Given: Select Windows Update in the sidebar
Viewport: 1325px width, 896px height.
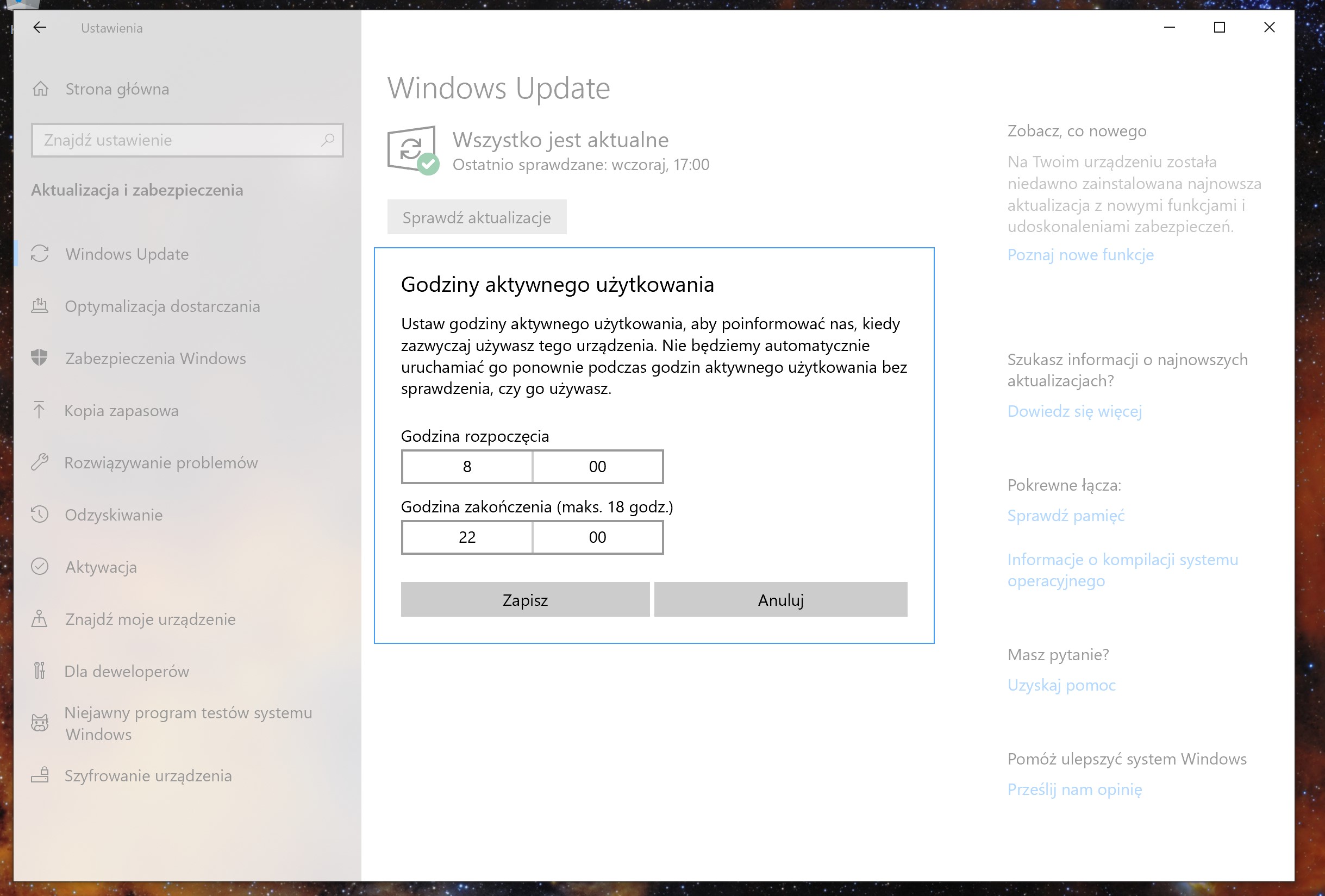Looking at the screenshot, I should click(187, 254).
